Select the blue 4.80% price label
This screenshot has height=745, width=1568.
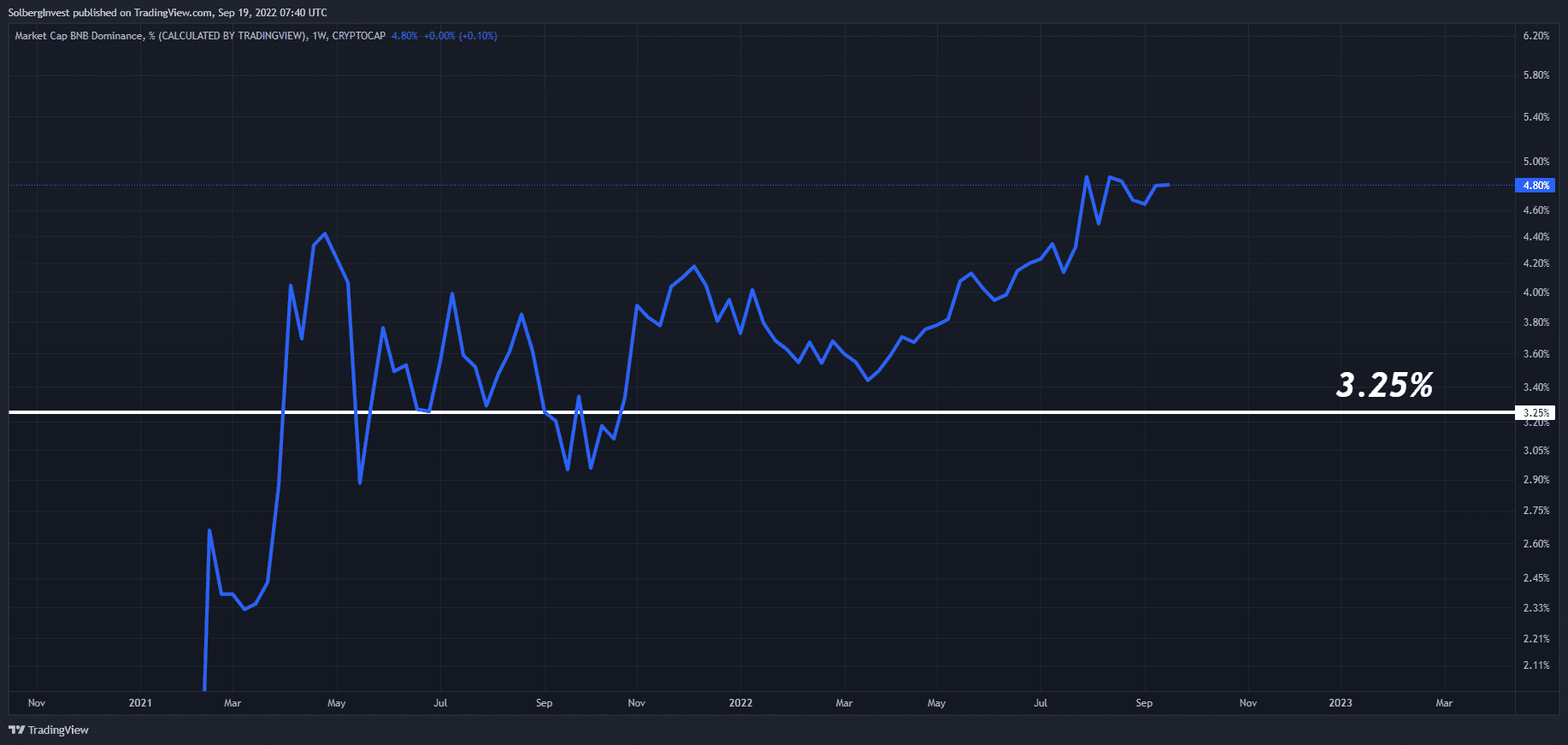(1535, 186)
